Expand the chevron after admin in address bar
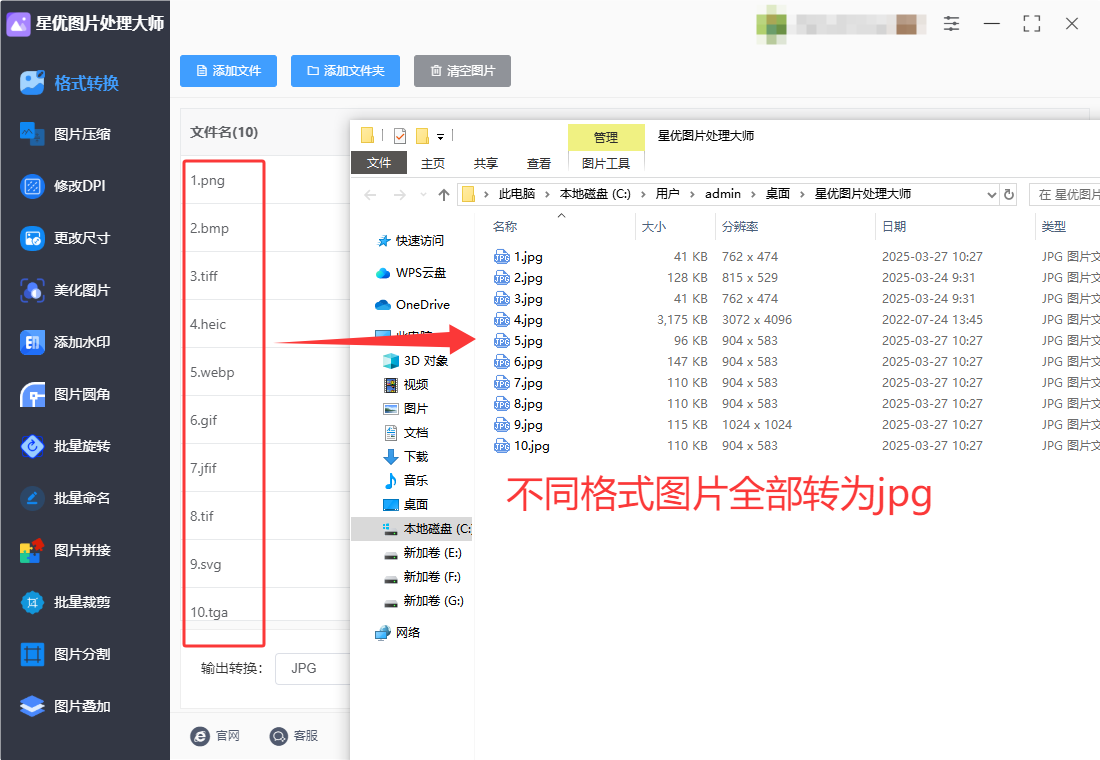The width and height of the screenshot is (1100, 760). tap(753, 194)
